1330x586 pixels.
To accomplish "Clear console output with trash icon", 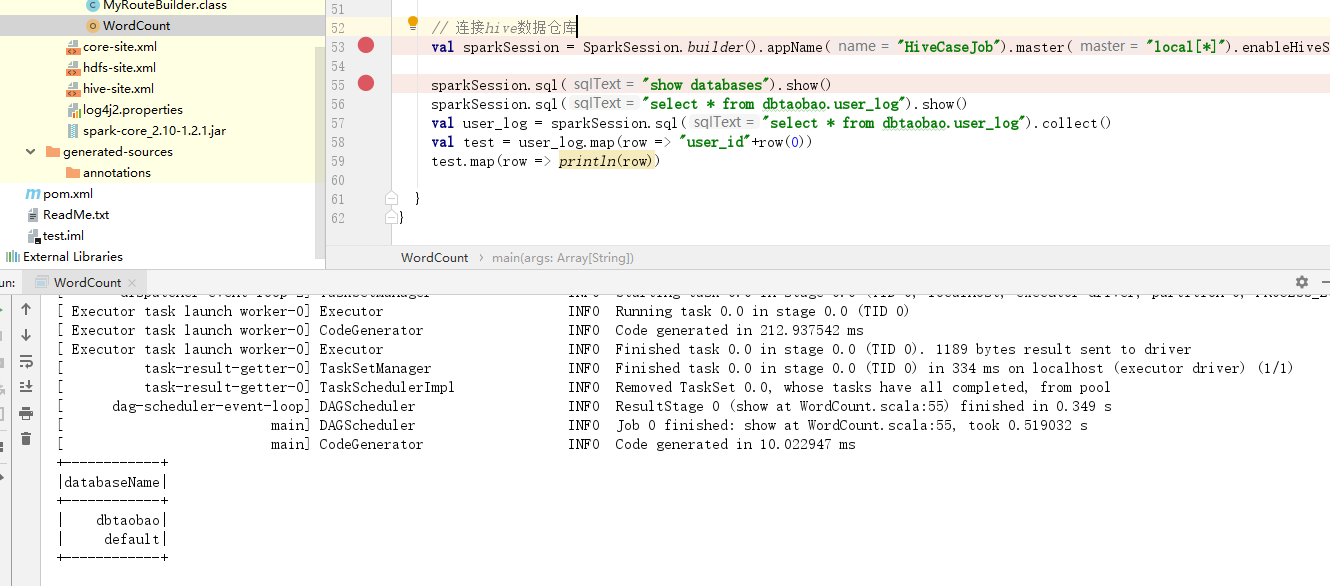I will pyautogui.click(x=26, y=439).
